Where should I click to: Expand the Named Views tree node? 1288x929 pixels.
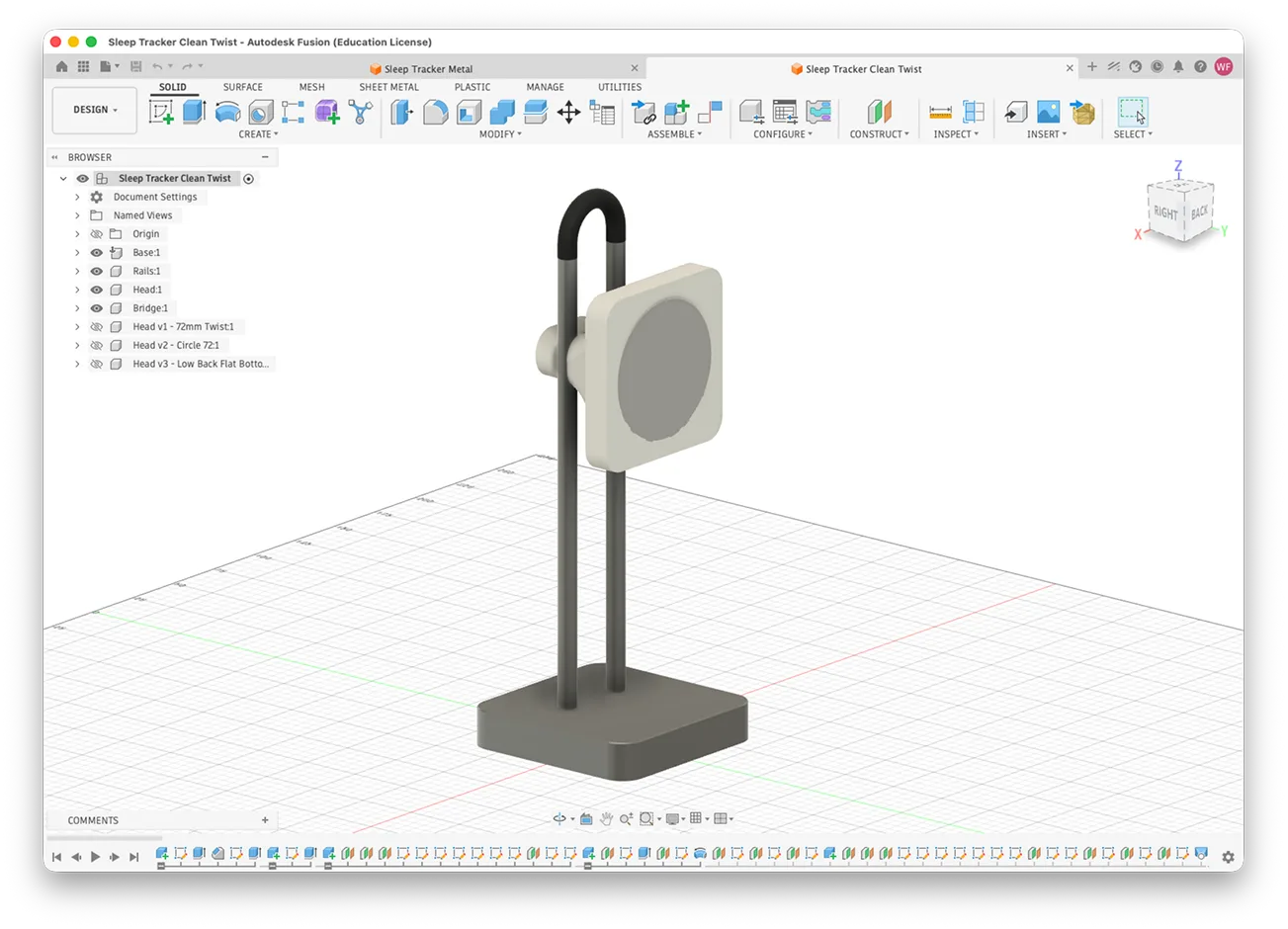[x=77, y=215]
